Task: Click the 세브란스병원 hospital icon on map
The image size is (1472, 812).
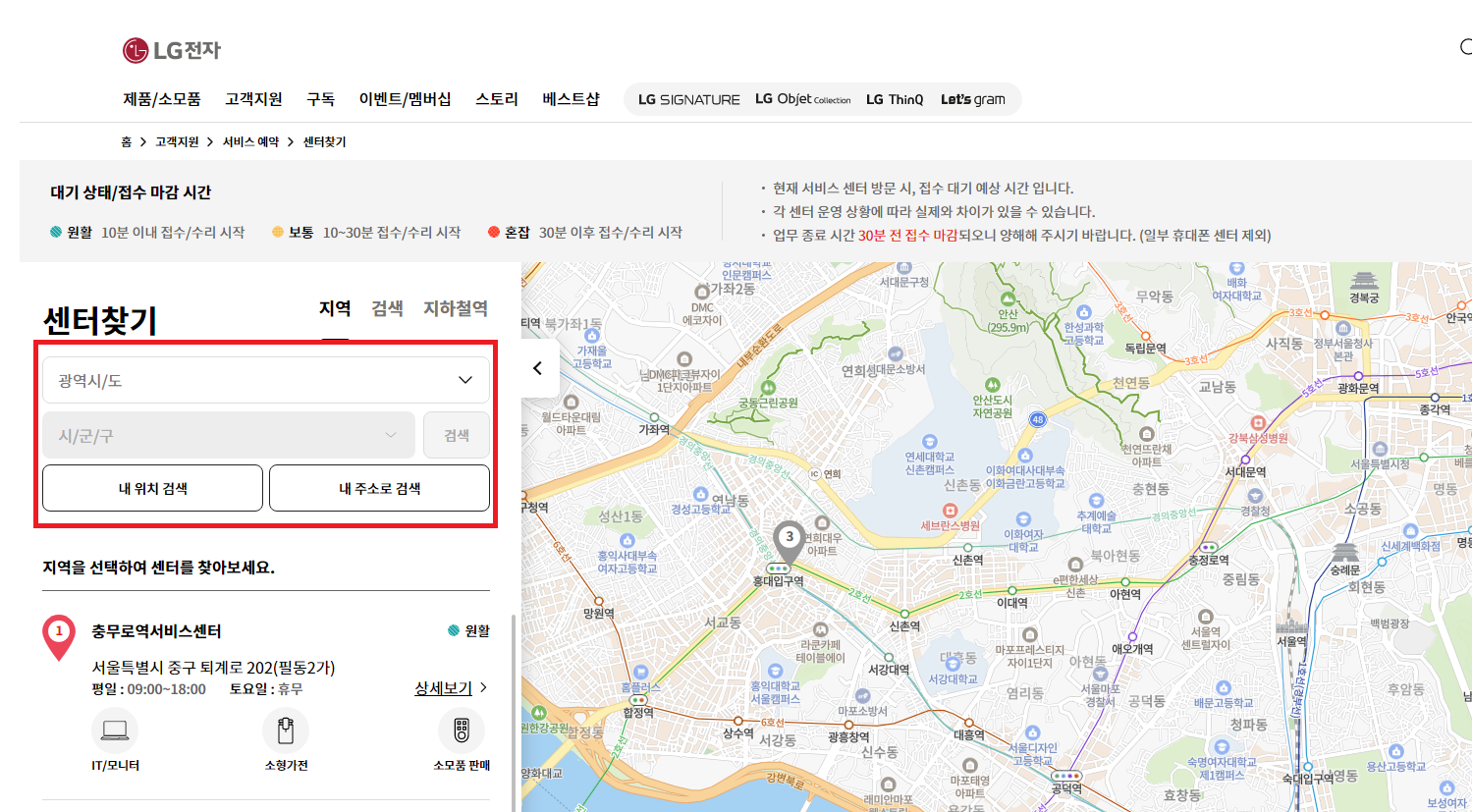Action: tap(950, 511)
